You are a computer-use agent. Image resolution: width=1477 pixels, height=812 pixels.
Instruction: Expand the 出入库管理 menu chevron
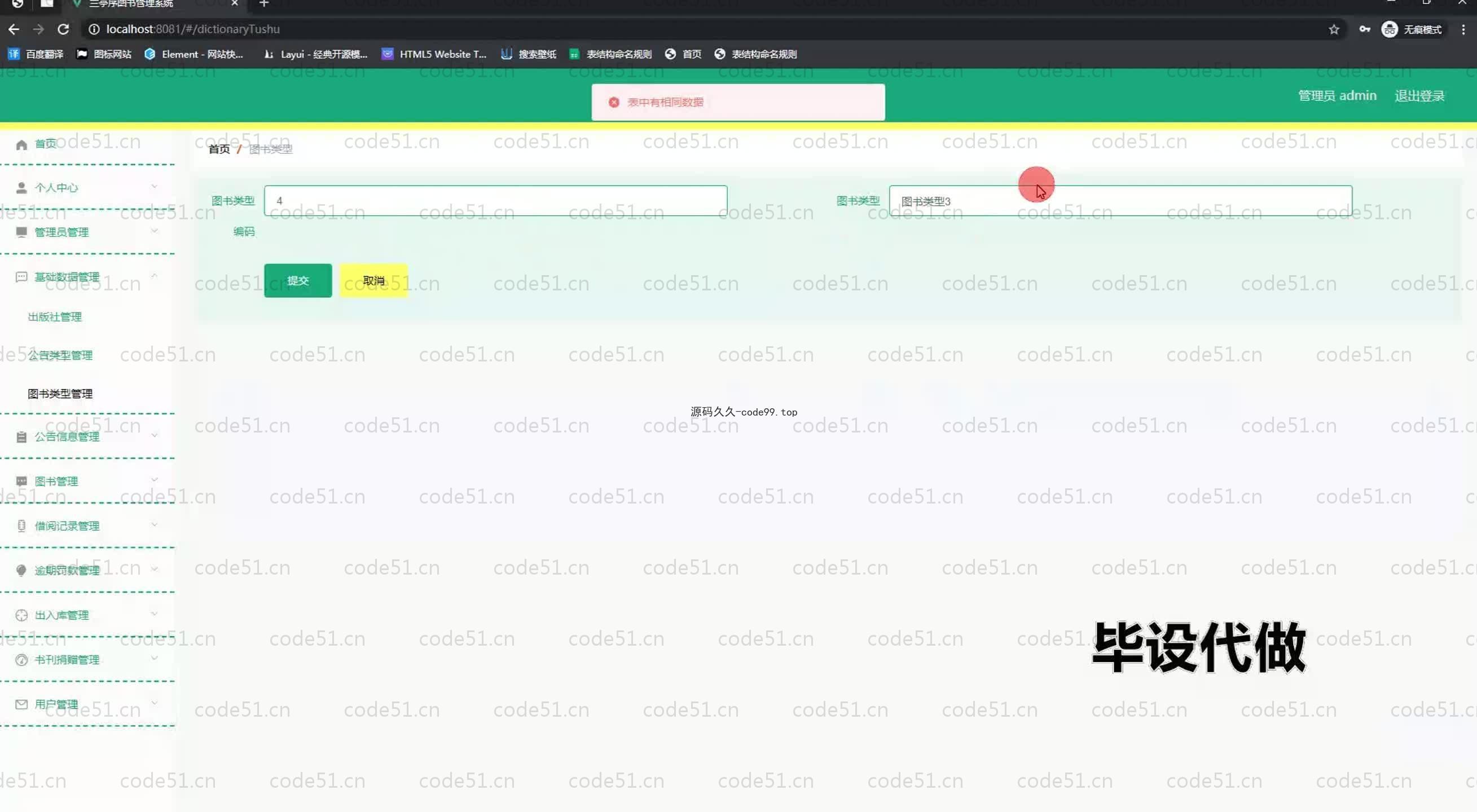(x=154, y=614)
